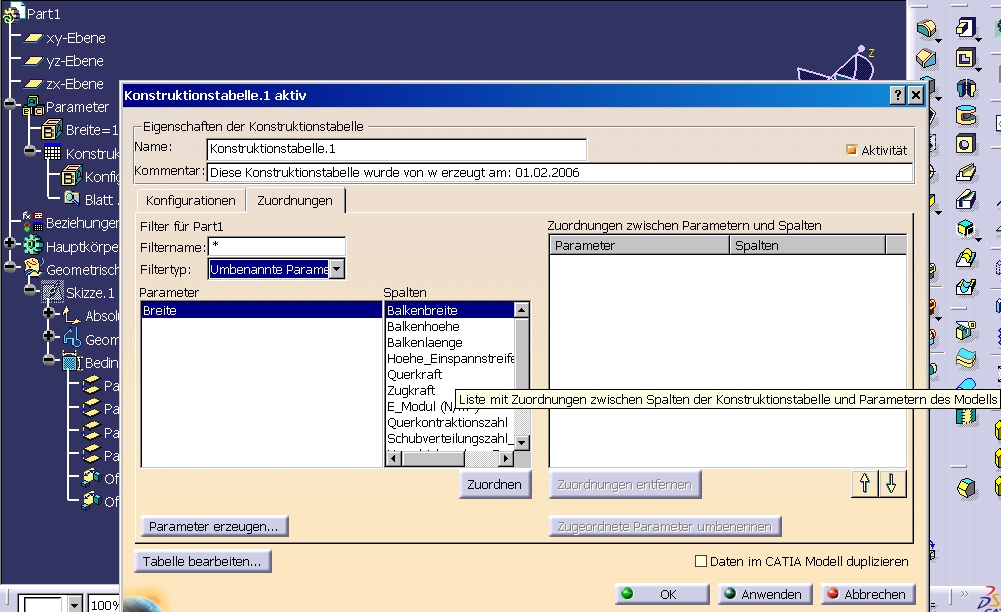Click the xy-Ebene plane icon

(33, 38)
